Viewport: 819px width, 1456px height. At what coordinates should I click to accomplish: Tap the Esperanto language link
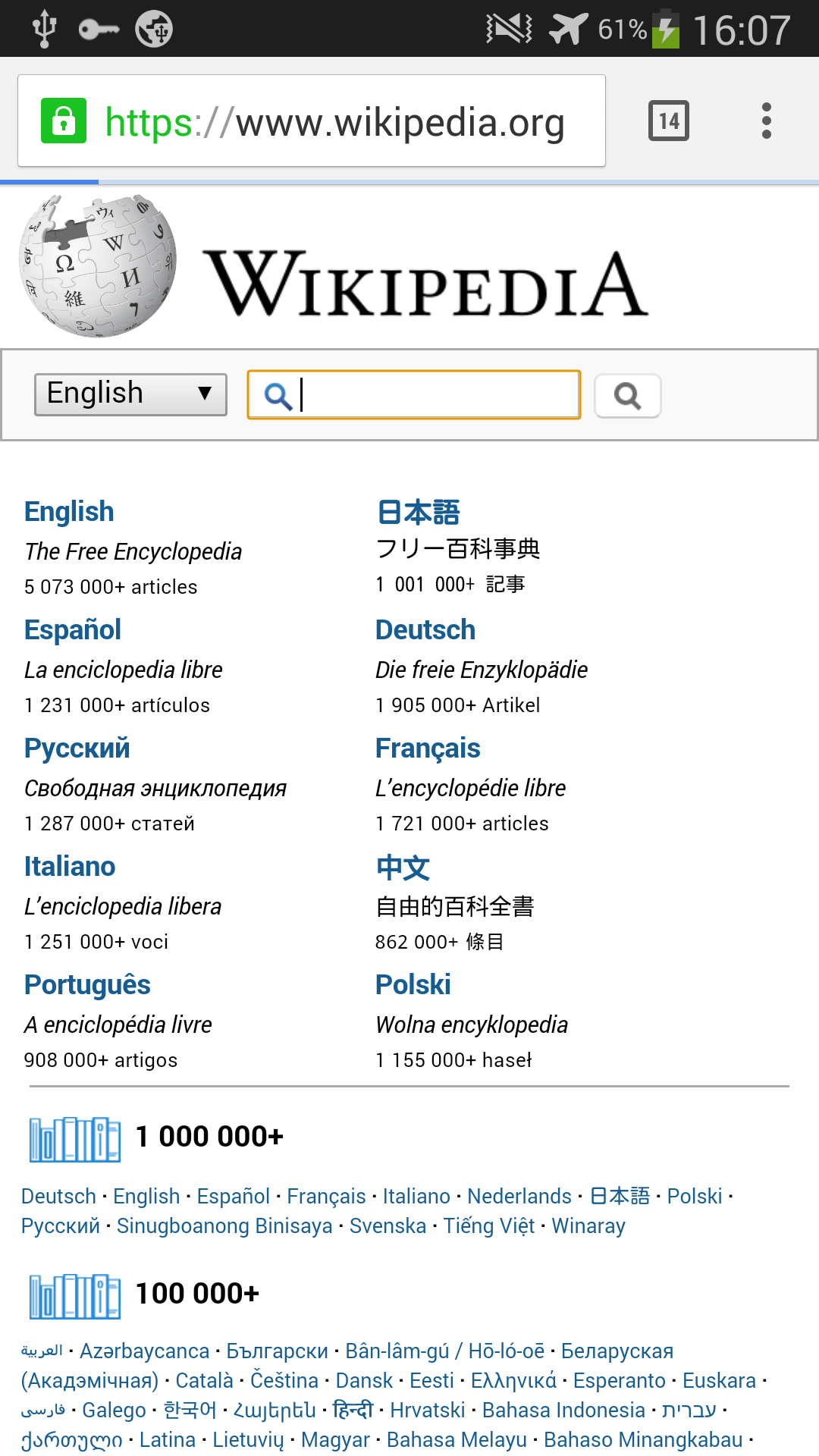(619, 1381)
